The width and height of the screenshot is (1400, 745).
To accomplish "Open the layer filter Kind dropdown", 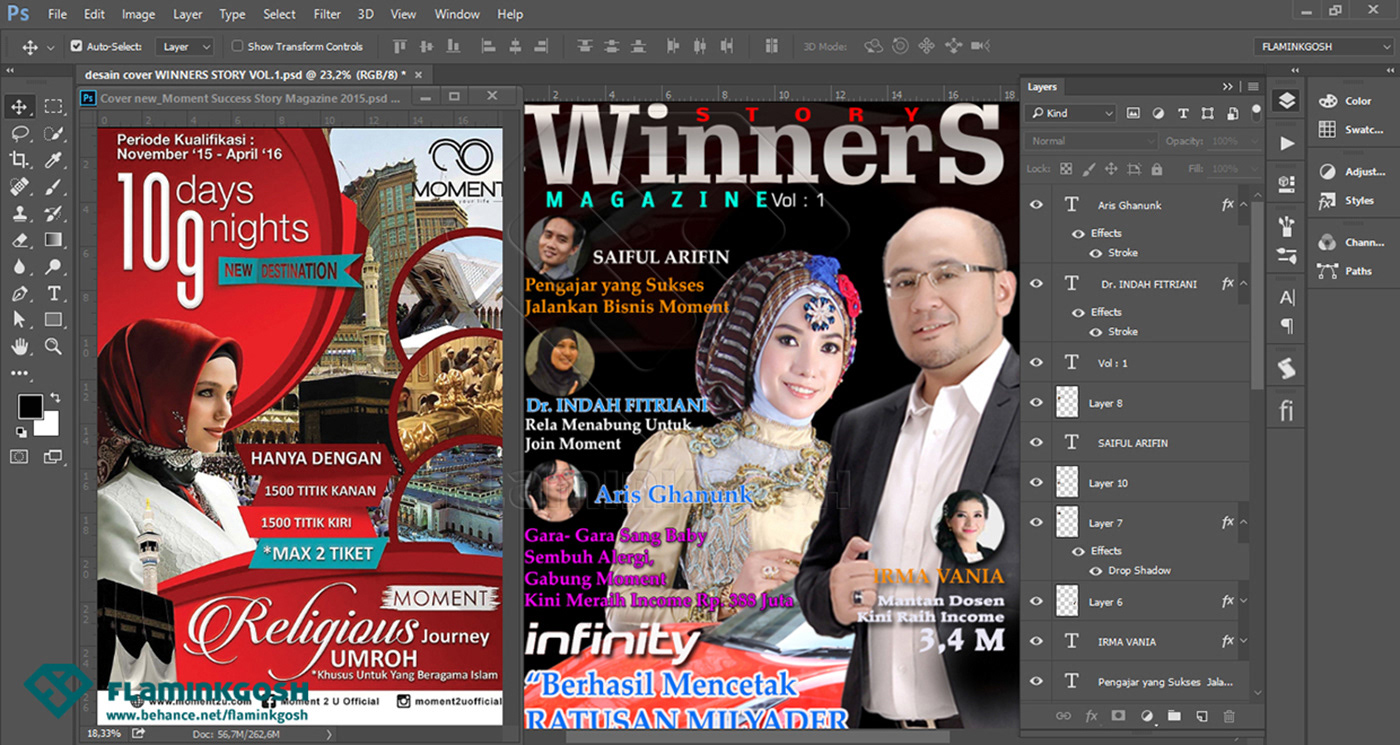I will pos(1071,113).
